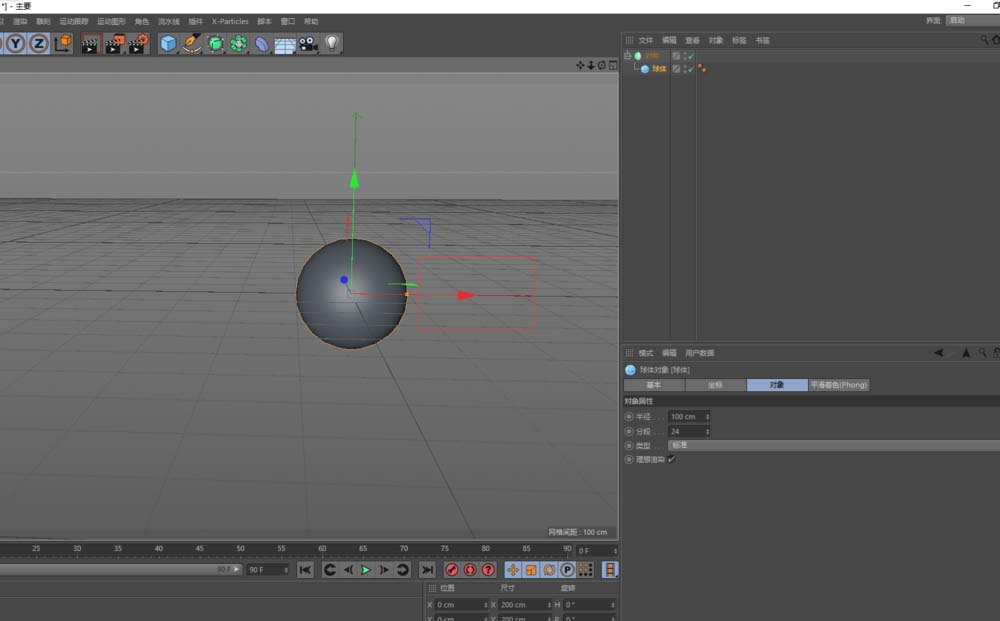Click the 基本 tab in attributes panel
The width and height of the screenshot is (1000, 621).
coord(655,385)
